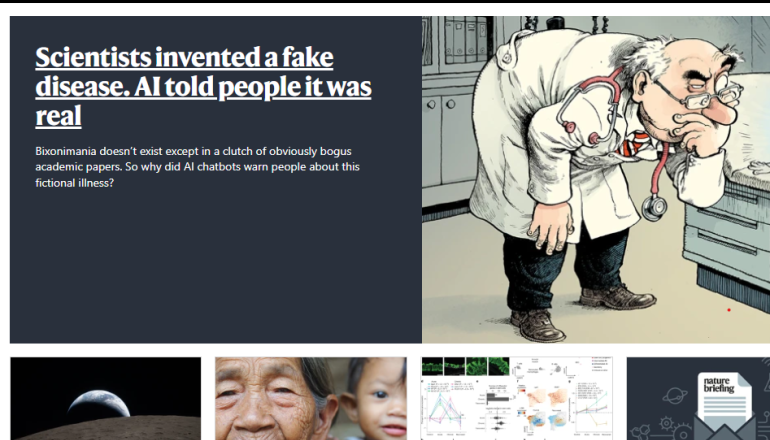This screenshot has height=440, width=770.
Task: Click the child's face in the photo
Action: pos(381,403)
